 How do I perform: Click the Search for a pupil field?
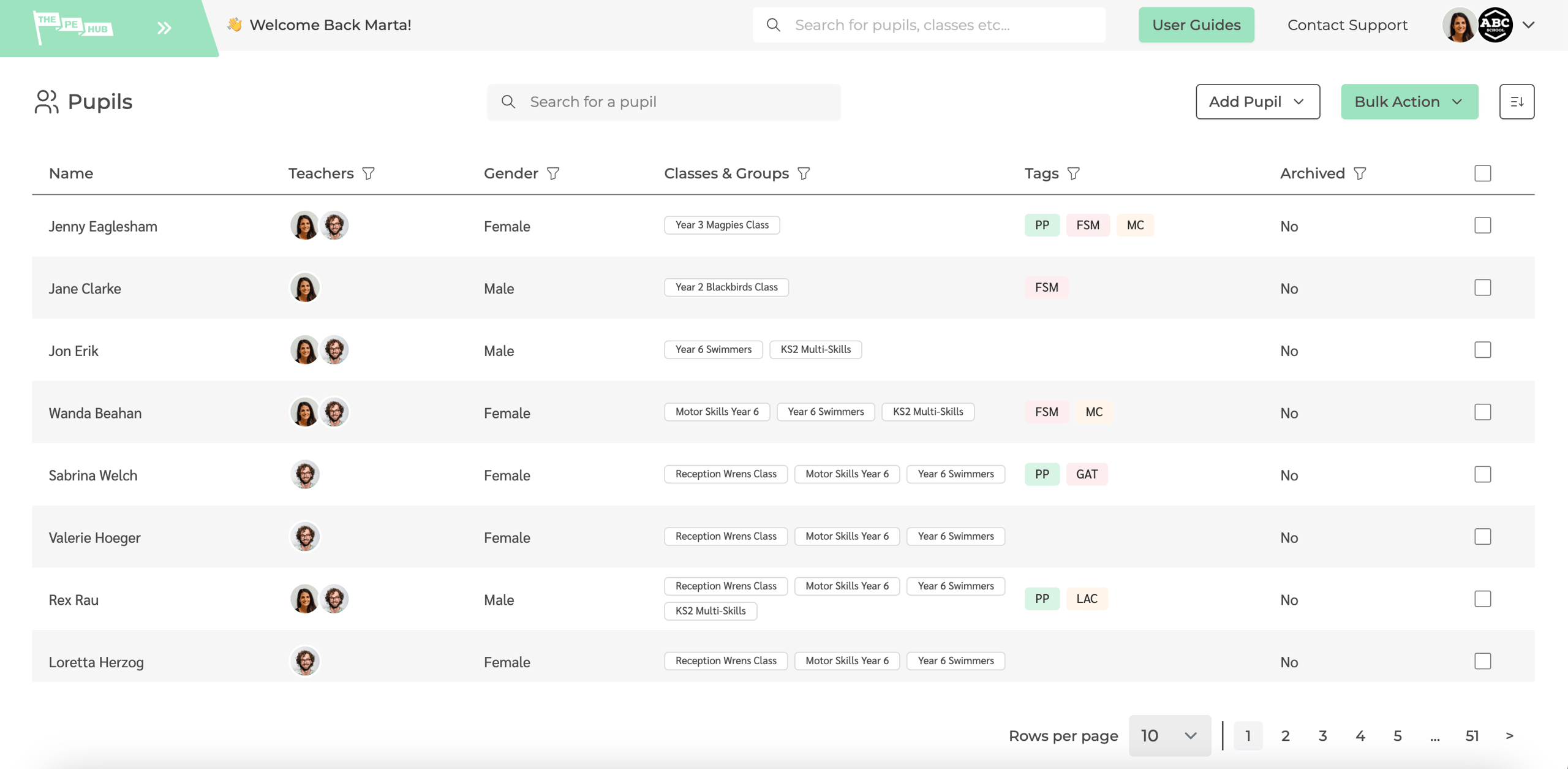(664, 102)
